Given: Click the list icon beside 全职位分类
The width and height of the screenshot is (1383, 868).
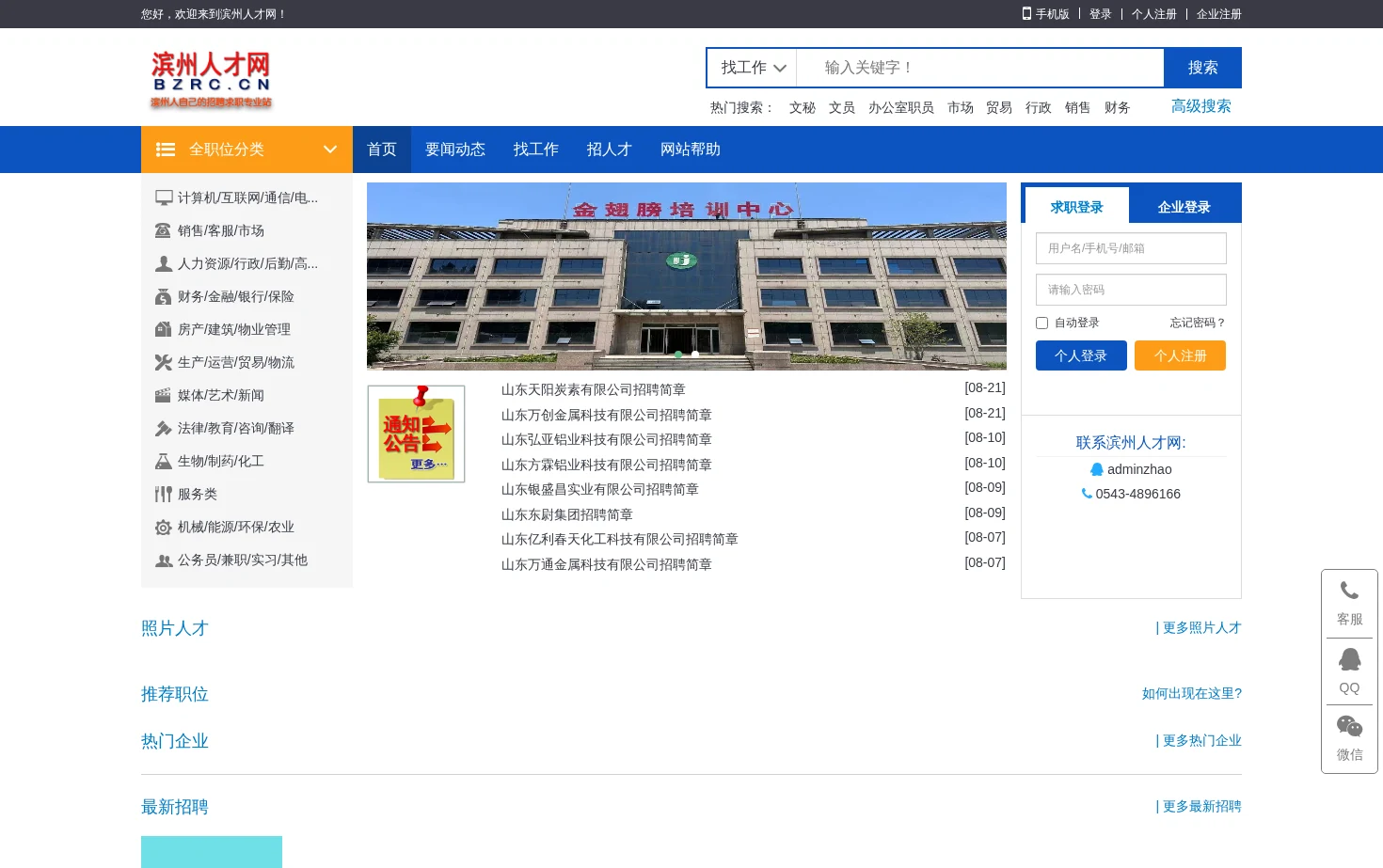Looking at the screenshot, I should pos(166,150).
